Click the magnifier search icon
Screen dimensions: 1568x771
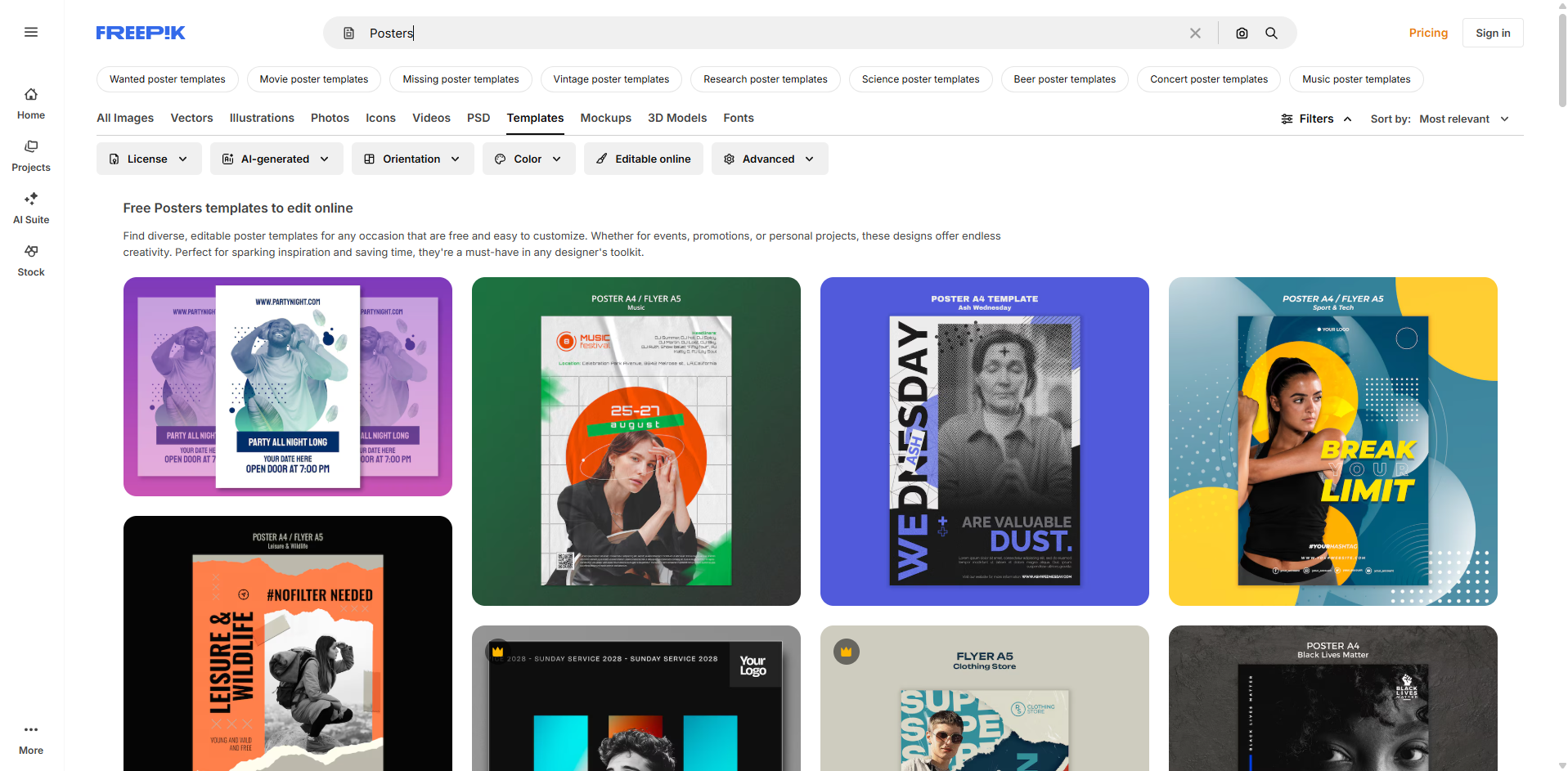(1271, 34)
